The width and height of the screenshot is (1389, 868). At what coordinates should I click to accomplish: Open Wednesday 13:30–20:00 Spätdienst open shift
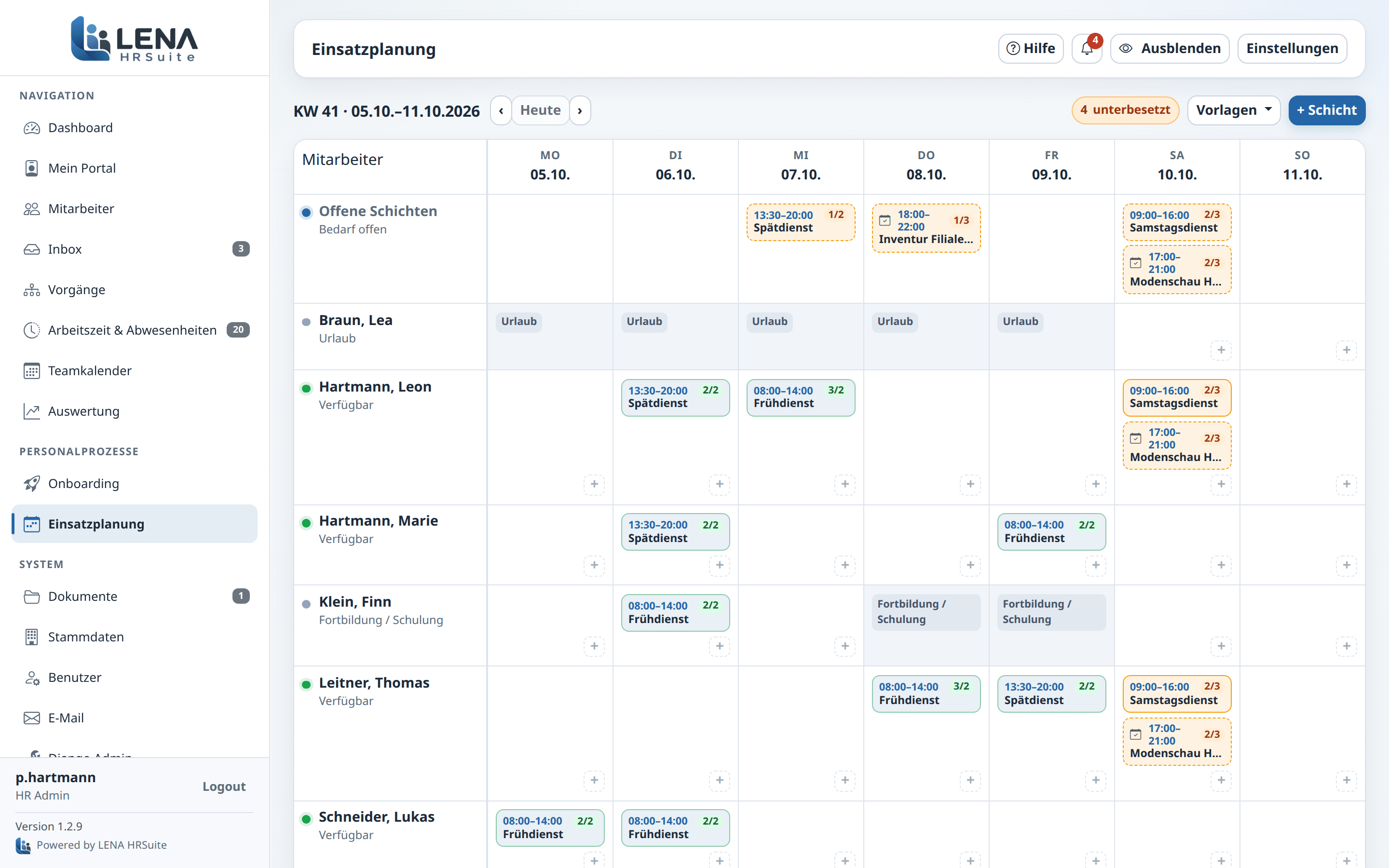point(801,222)
